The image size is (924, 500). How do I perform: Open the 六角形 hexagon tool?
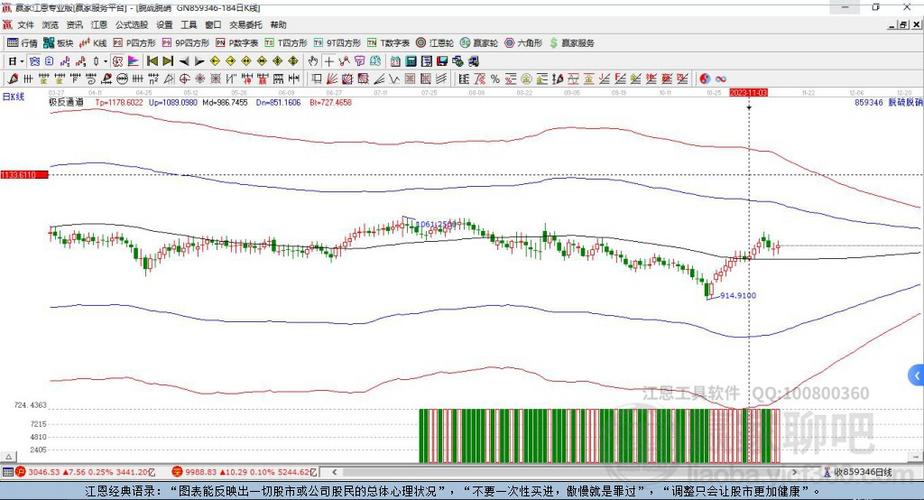[x=523, y=43]
